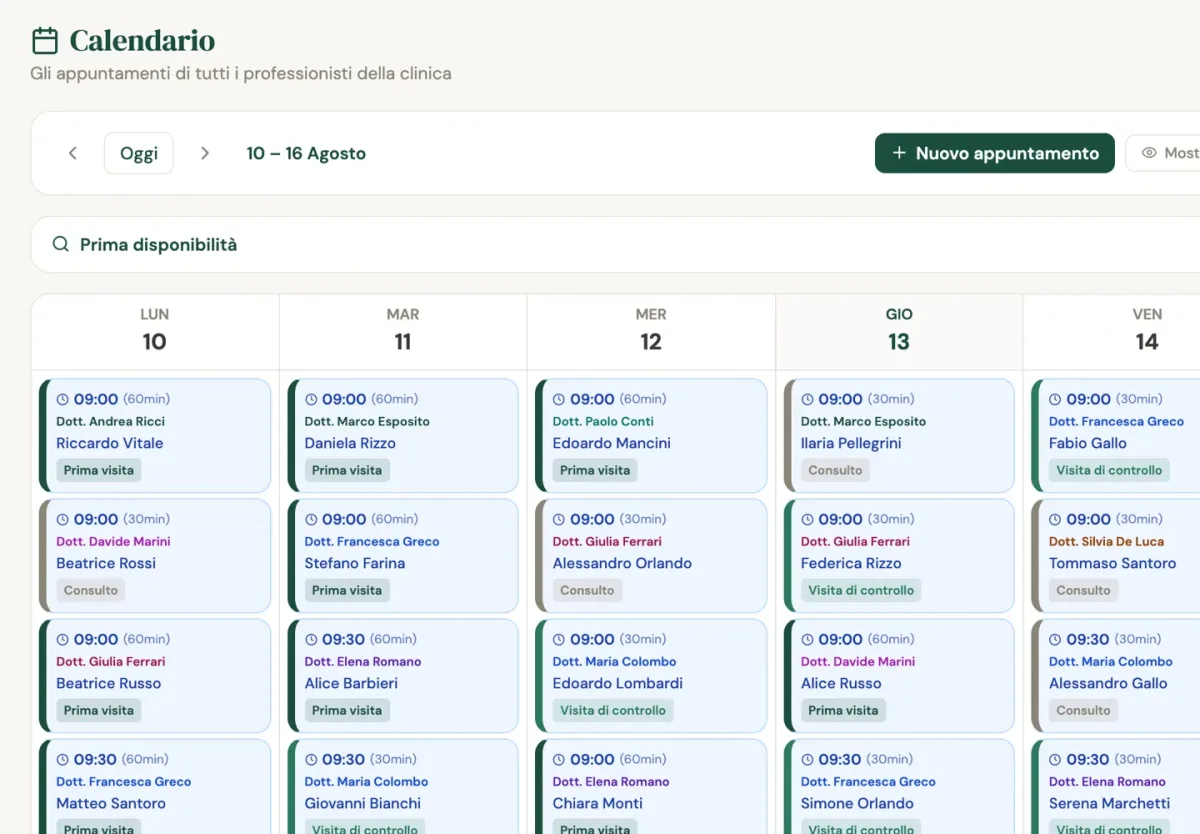
Task: Open Alessandro Gallo appointment
Action: coord(1116,675)
